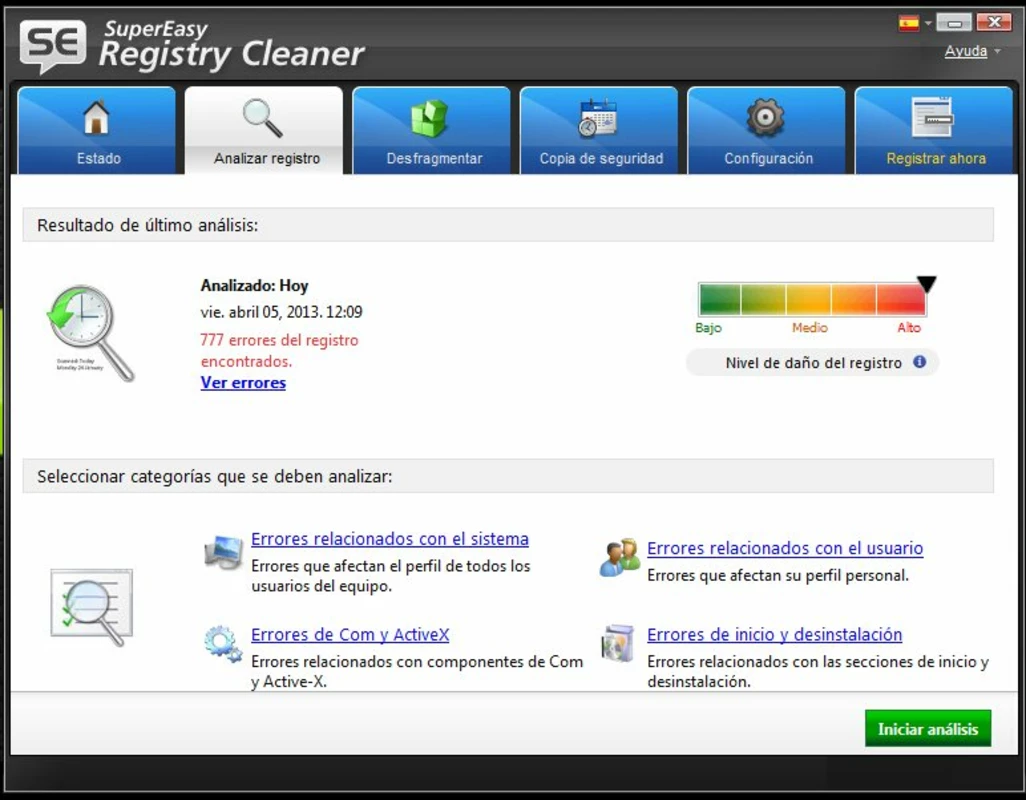Click the black gauge pointer at Alto
The width and height of the screenshot is (1026, 800).
click(926, 284)
